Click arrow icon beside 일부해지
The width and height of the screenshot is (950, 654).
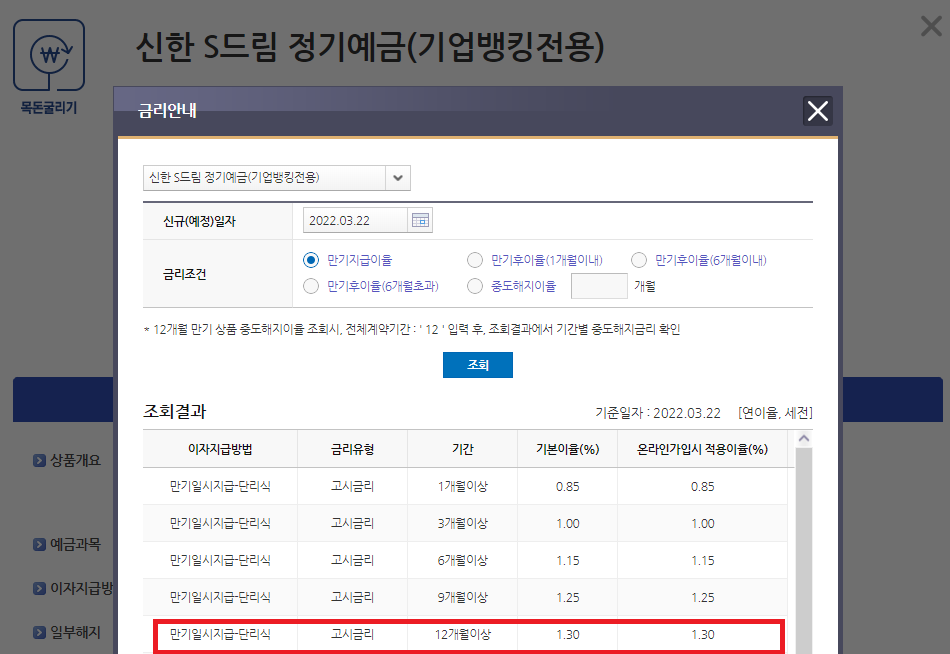(x=39, y=633)
